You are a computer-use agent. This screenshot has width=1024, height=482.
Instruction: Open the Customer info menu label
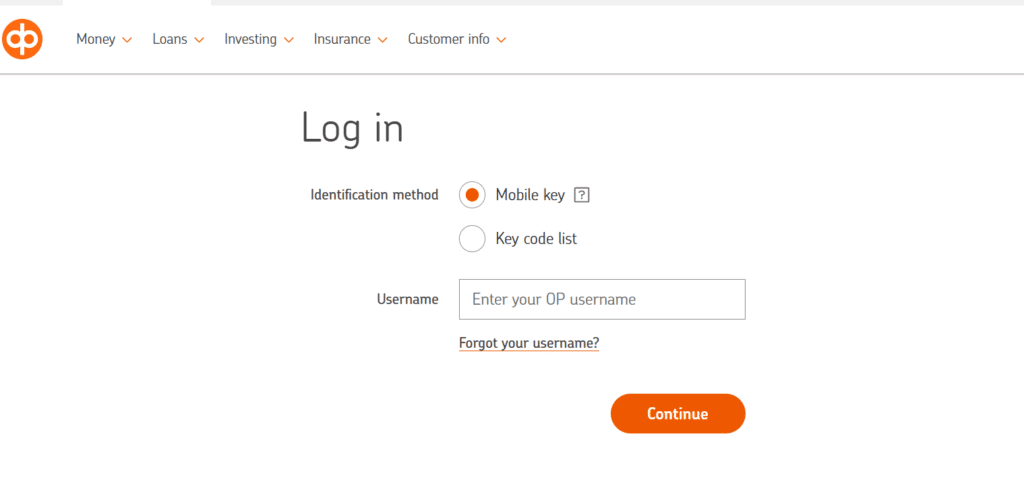[x=448, y=39]
